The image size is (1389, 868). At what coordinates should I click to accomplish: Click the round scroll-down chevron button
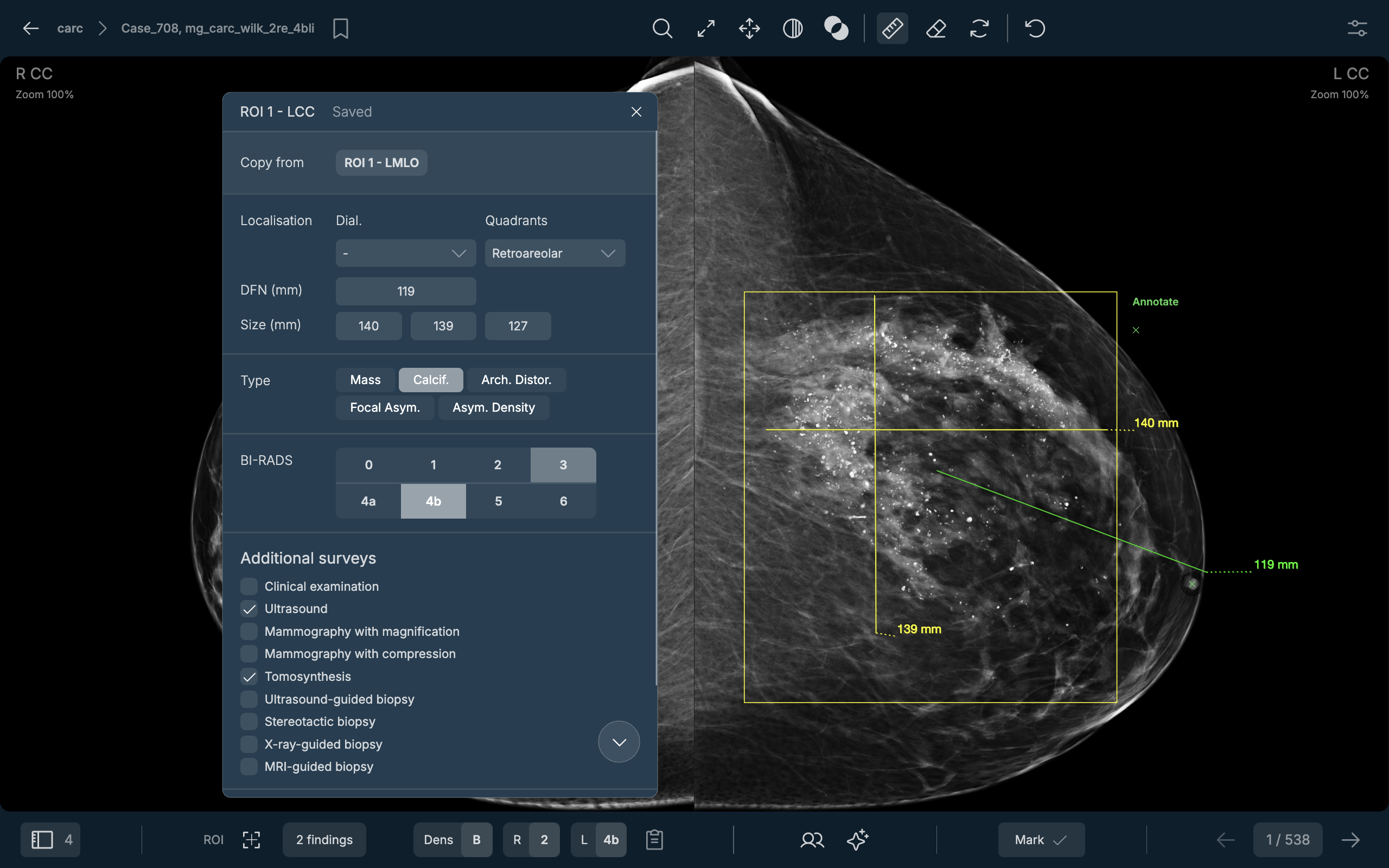[x=619, y=742]
